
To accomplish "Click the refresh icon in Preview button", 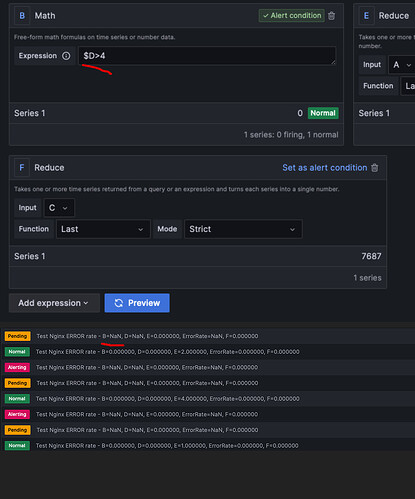I will [x=119, y=303].
